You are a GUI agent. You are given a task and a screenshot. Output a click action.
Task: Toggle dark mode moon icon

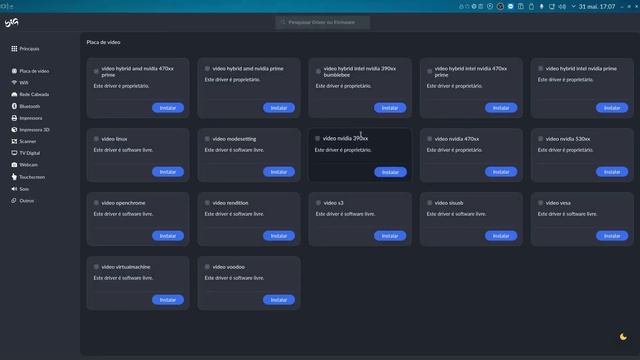[x=623, y=337]
